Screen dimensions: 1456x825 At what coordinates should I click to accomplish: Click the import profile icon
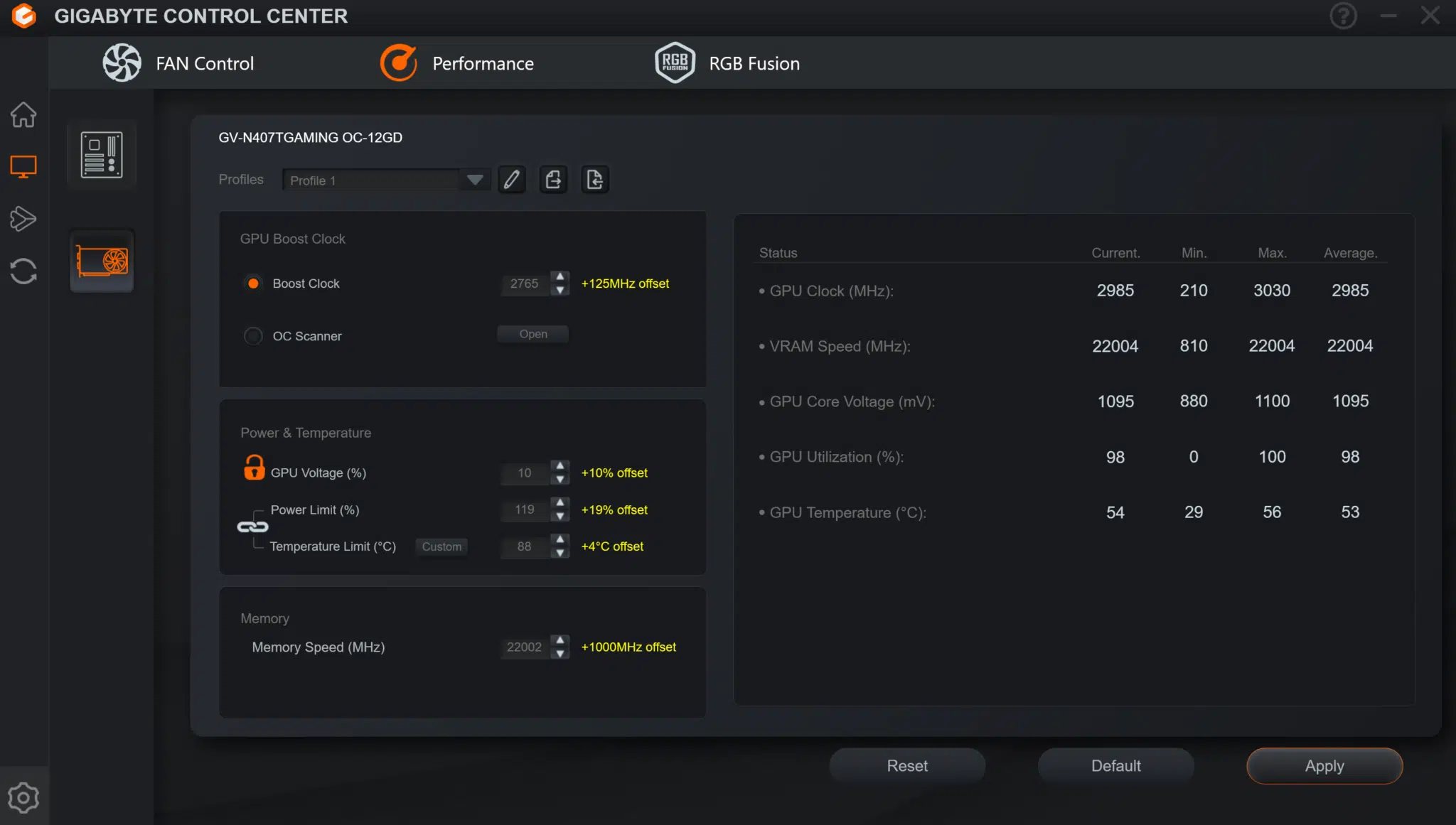coord(595,180)
